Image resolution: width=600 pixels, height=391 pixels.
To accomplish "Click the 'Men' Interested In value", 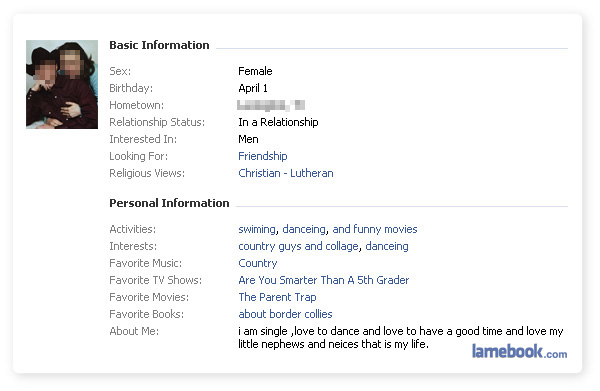I will click(x=248, y=139).
